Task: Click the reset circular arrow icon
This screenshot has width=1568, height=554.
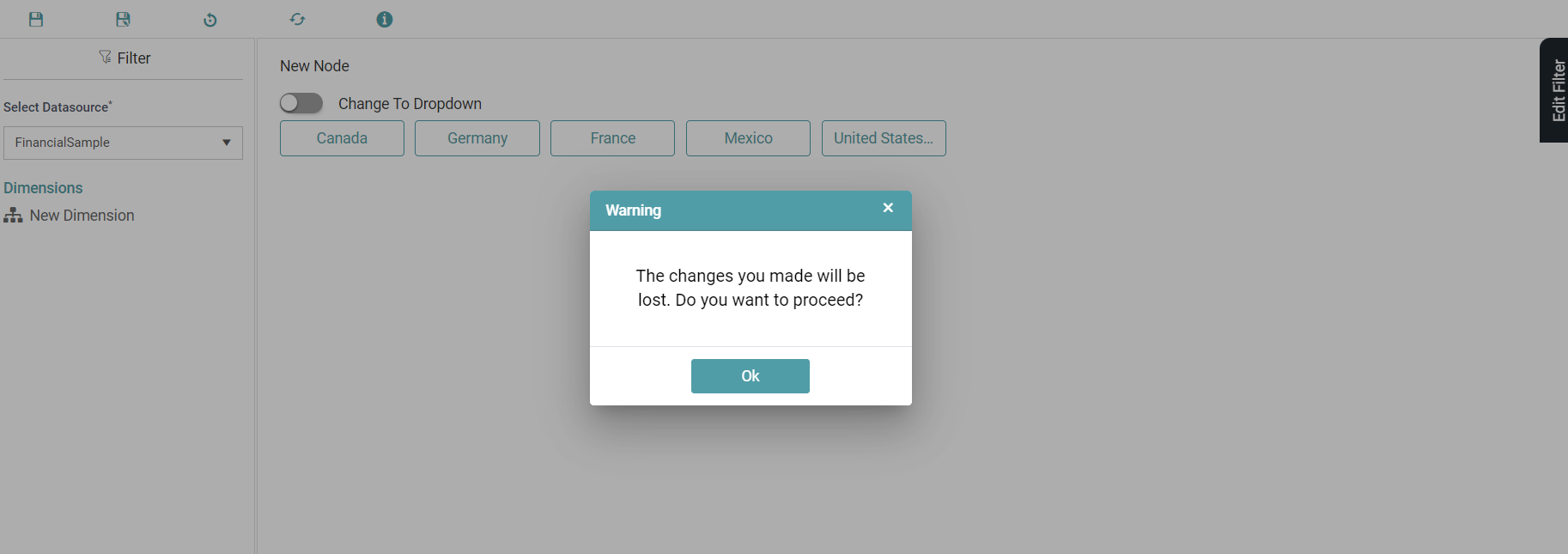Action: [x=210, y=20]
